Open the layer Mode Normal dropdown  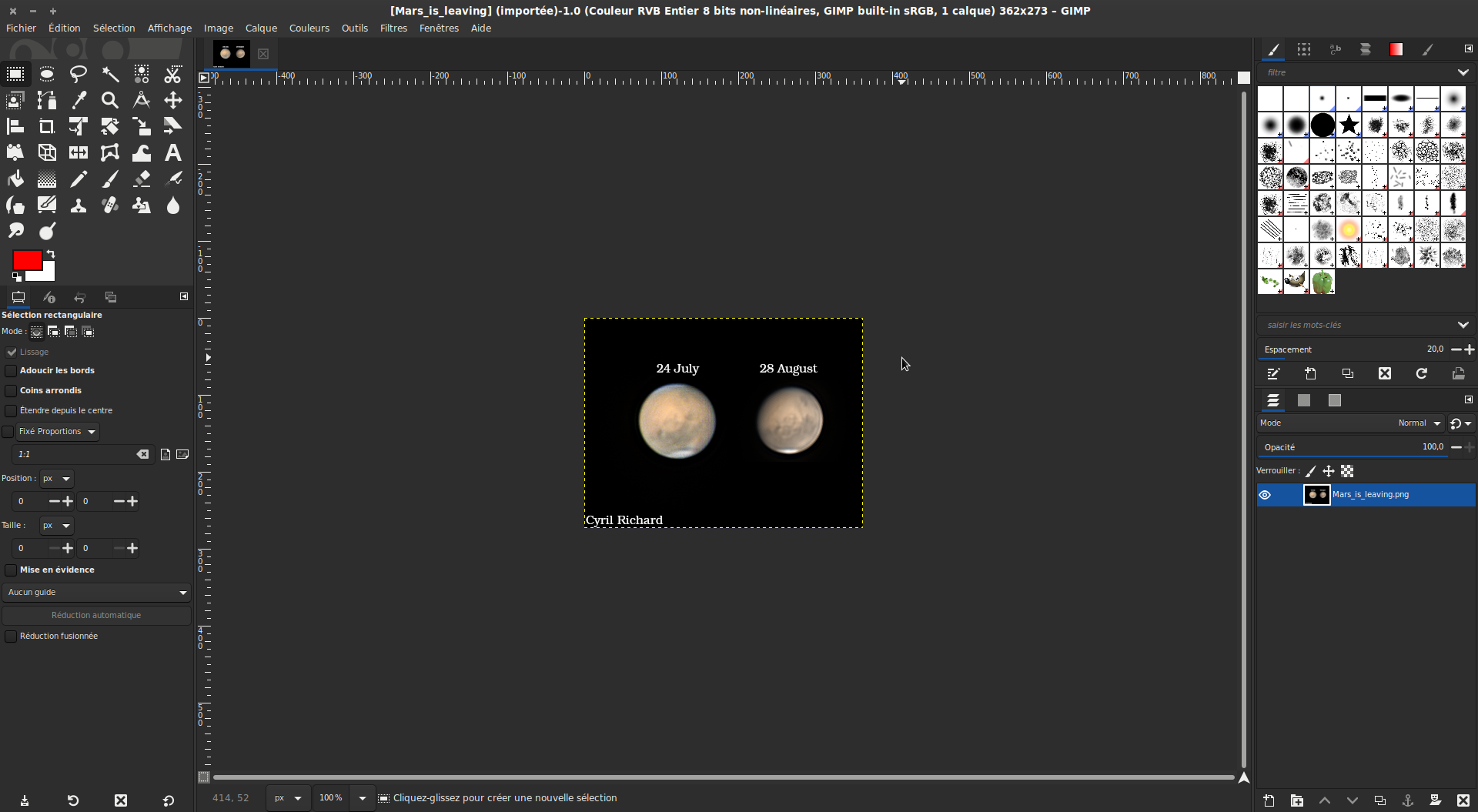(1419, 423)
